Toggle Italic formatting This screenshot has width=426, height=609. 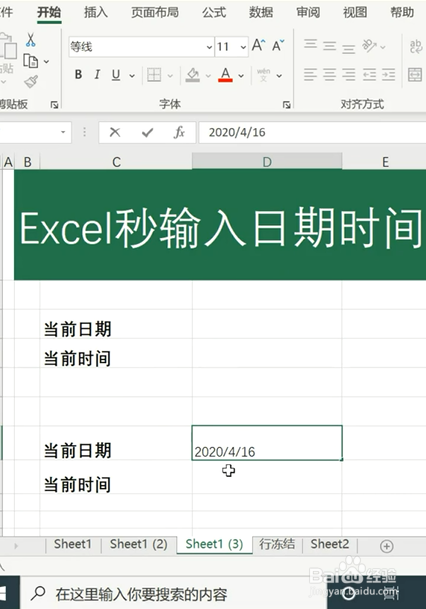coord(97,74)
